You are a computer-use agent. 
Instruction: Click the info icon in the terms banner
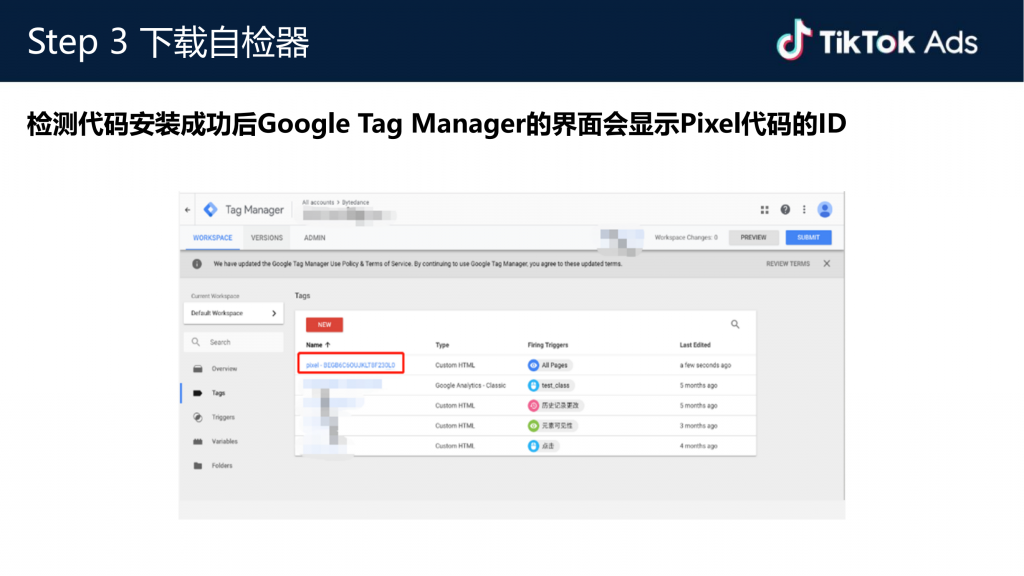click(197, 264)
